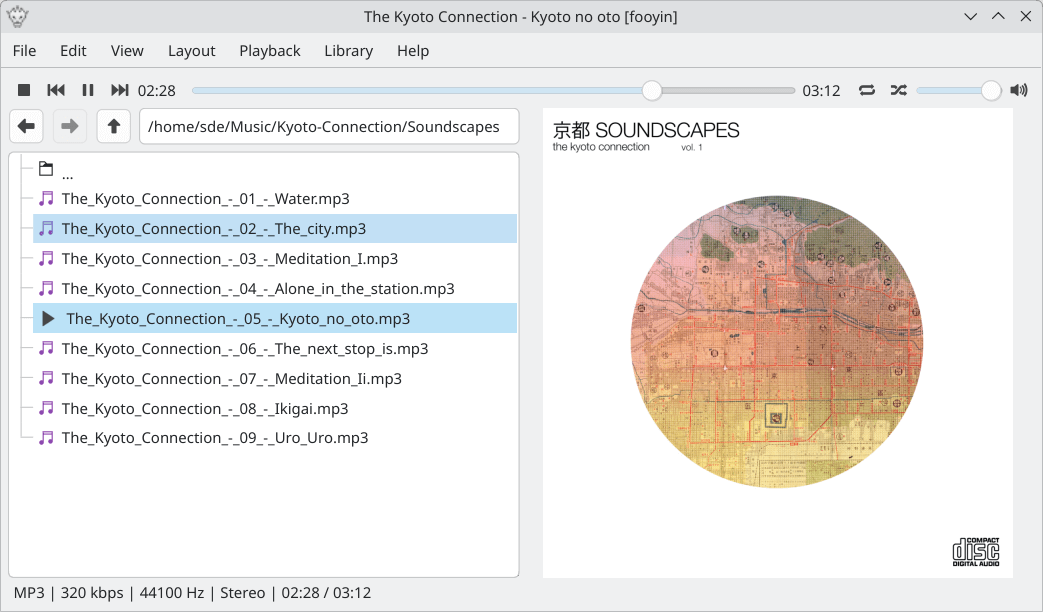Click the Kyoto Soundscapes album cover

(777, 342)
